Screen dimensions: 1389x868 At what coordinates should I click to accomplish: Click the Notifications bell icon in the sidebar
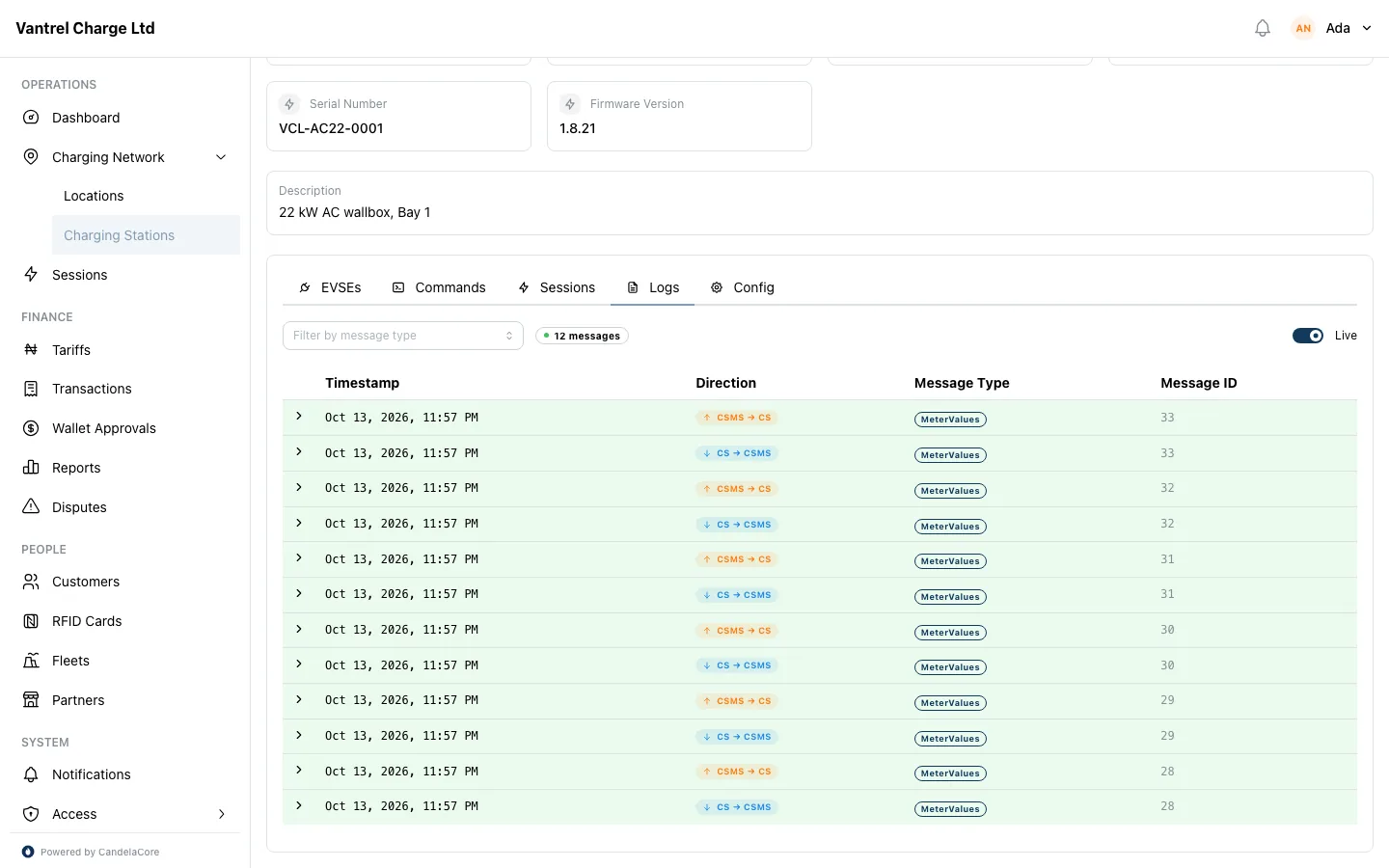coord(31,774)
